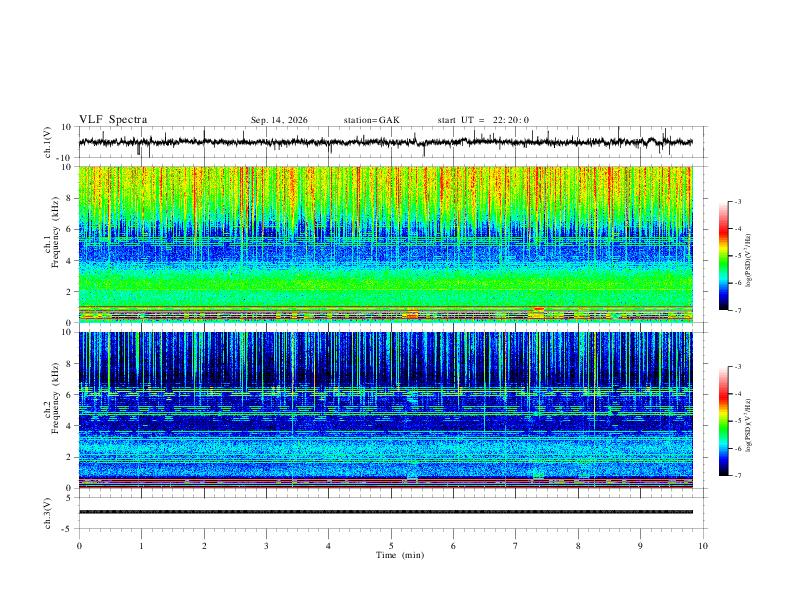Click the station=GAK label
792x612 pixels.
[371, 120]
